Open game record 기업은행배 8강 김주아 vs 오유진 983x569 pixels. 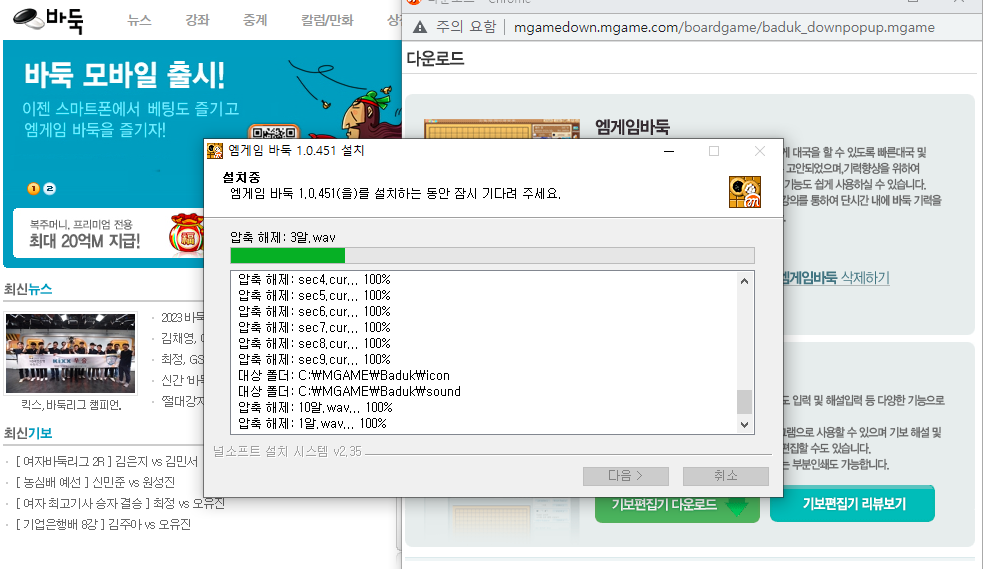[x=103, y=524]
